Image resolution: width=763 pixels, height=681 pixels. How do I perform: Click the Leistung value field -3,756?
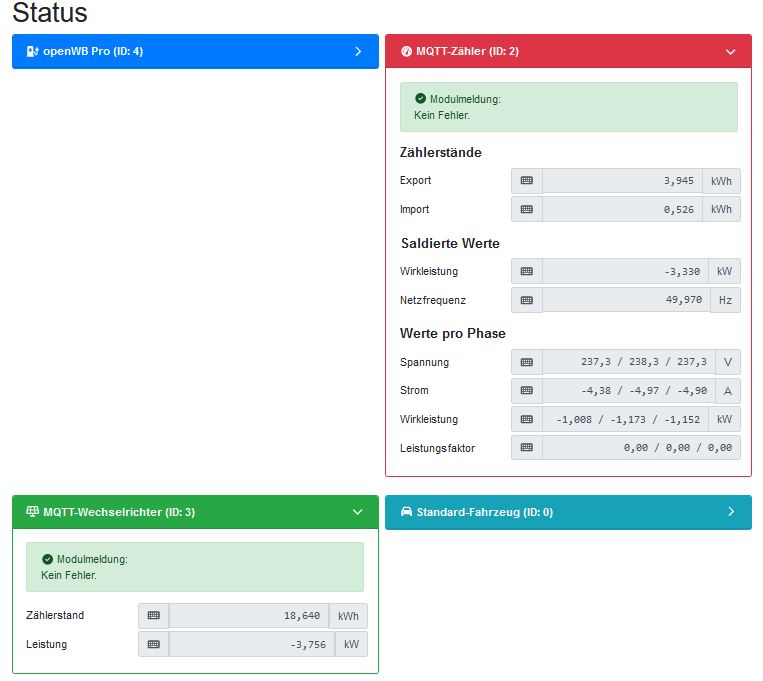point(252,644)
